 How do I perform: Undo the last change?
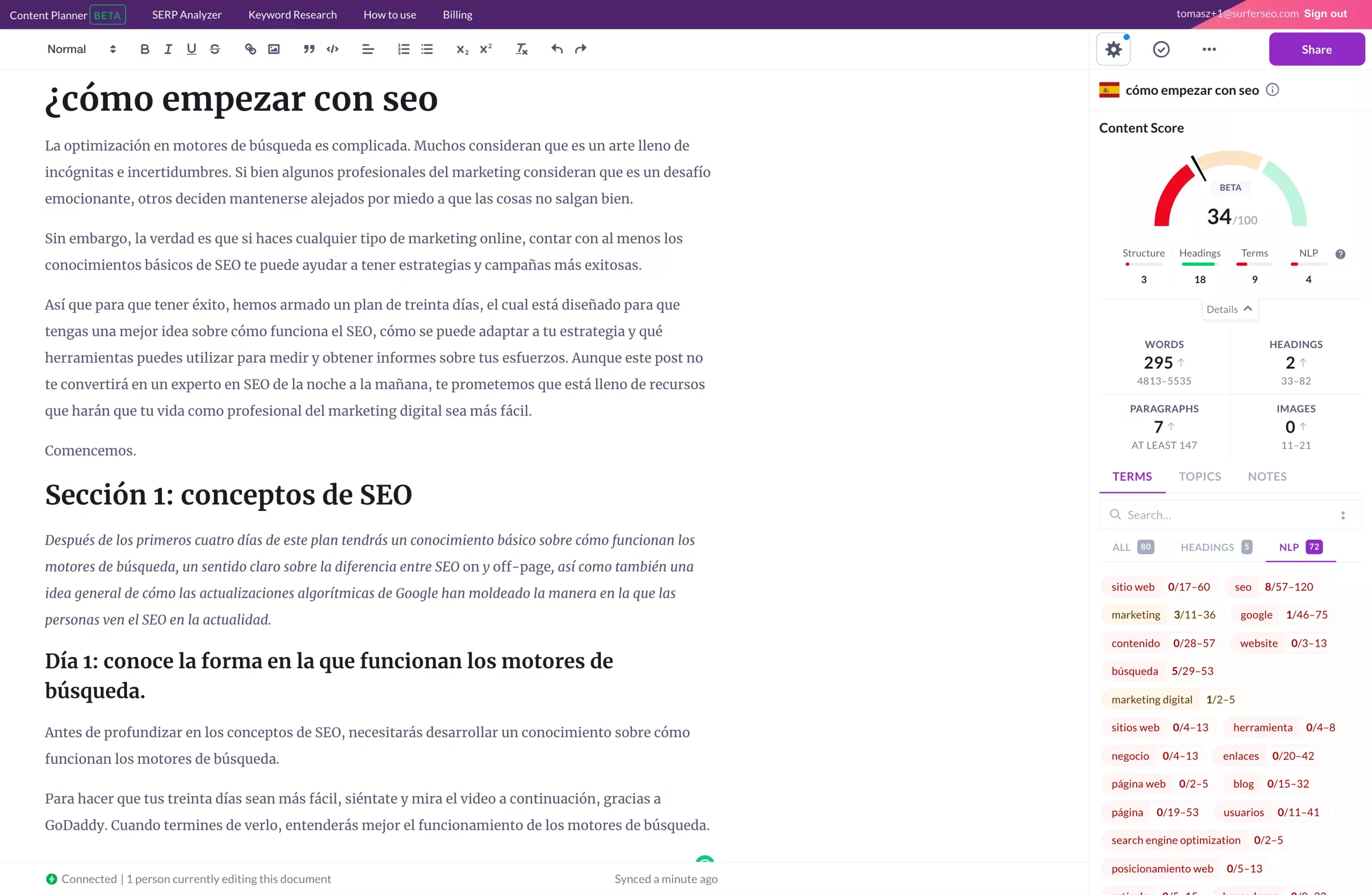(556, 49)
